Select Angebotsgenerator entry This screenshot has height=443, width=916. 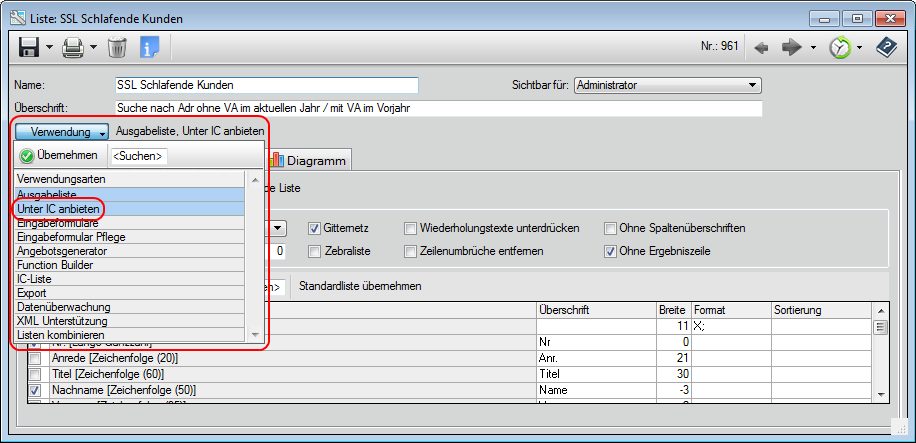click(x=129, y=251)
